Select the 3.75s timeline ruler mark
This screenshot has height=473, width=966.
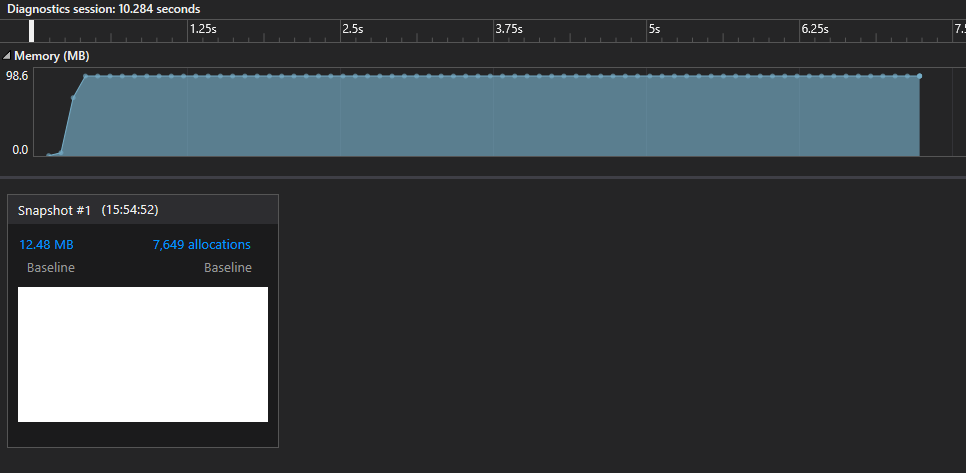click(509, 29)
